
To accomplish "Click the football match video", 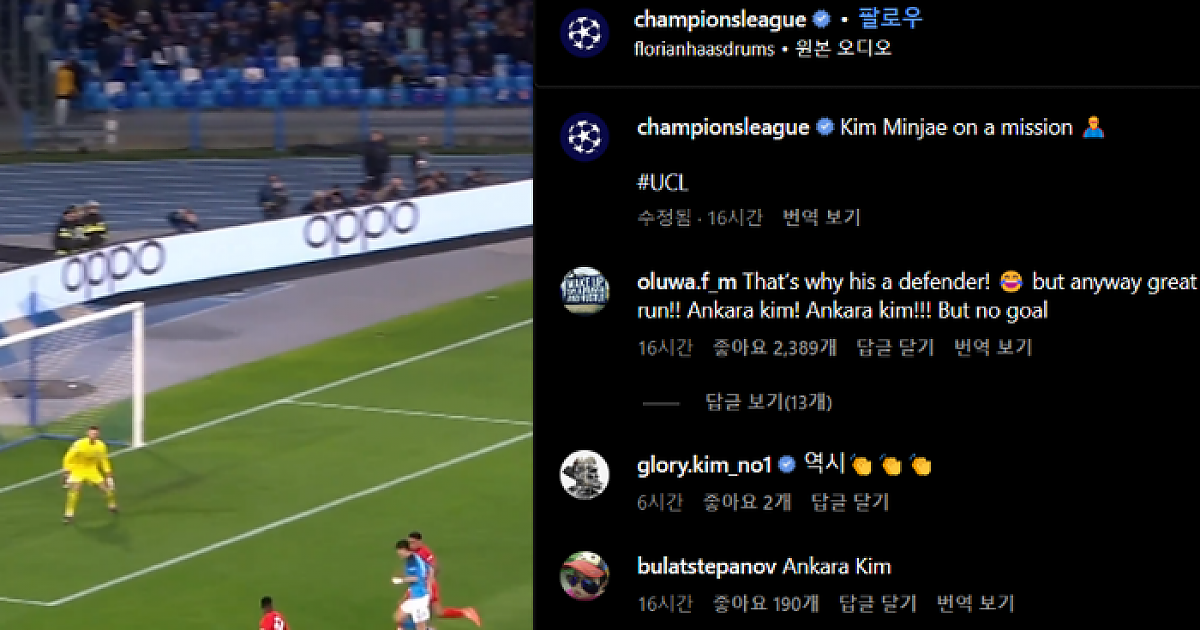I will (266, 315).
